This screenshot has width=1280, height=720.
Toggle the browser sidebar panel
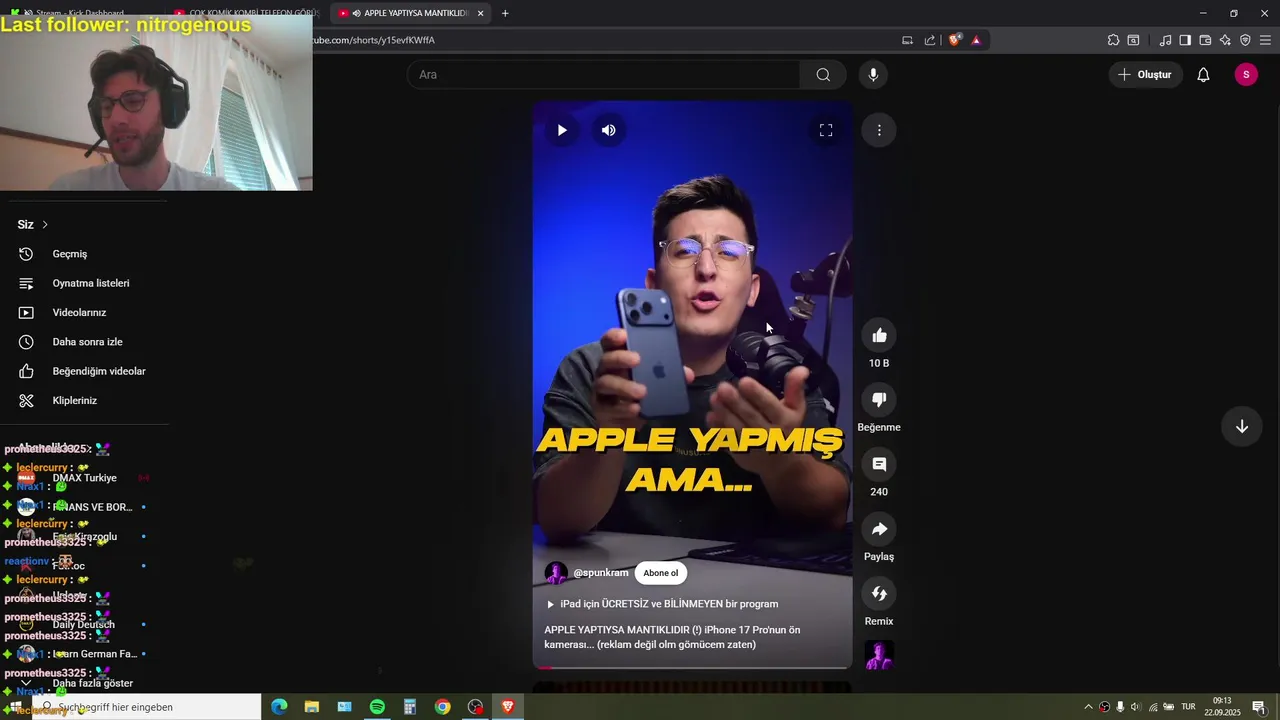coord(1185,40)
